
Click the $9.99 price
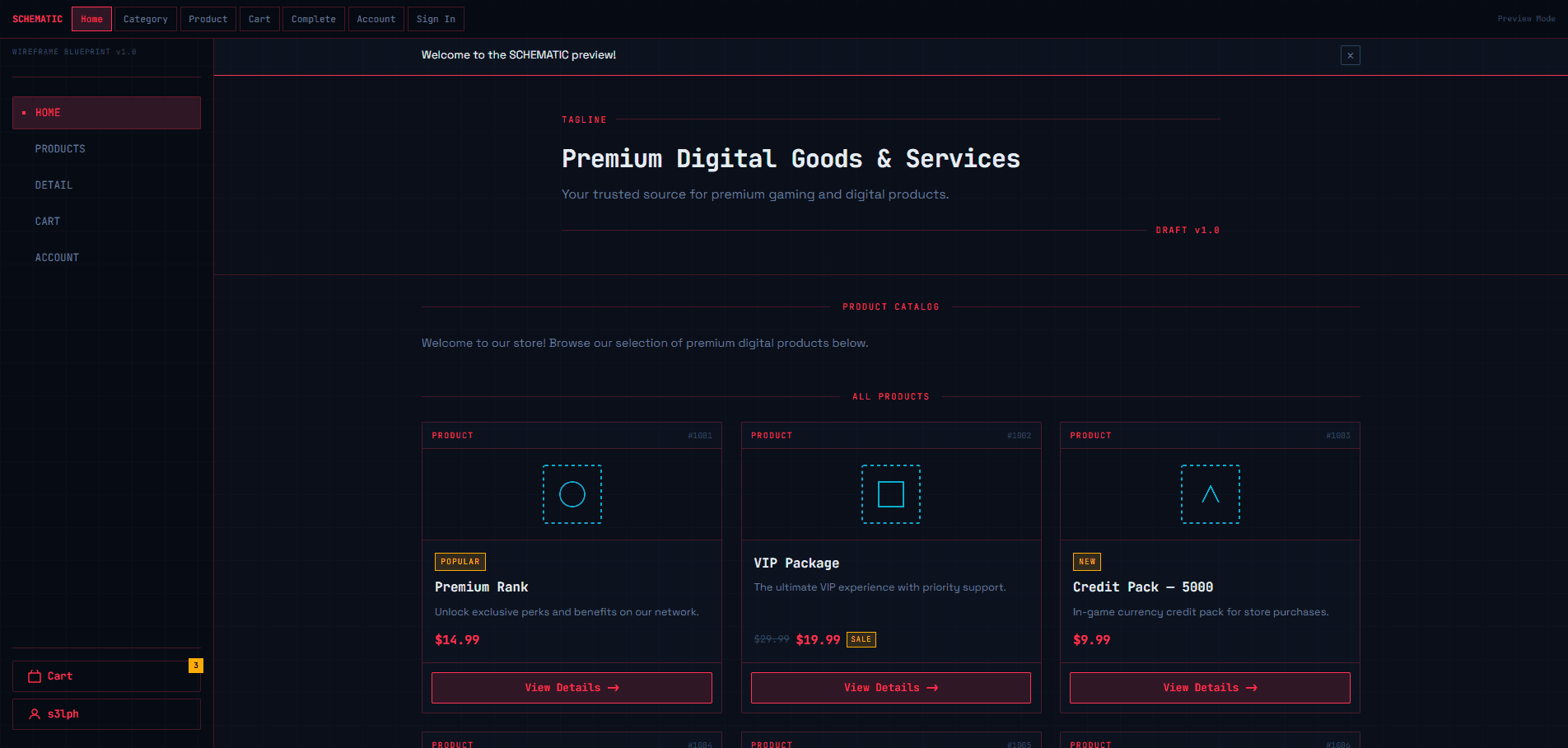coord(1092,640)
